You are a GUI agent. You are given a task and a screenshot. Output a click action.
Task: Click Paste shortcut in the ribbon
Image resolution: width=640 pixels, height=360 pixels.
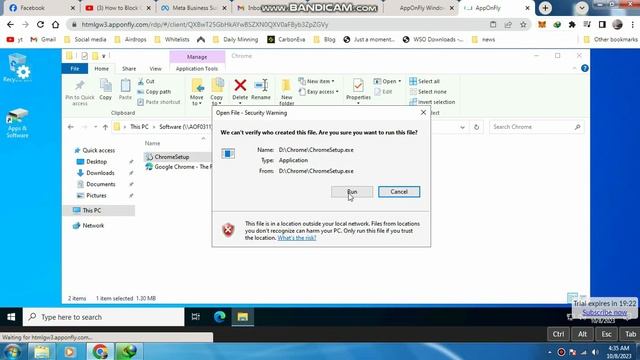click(159, 102)
